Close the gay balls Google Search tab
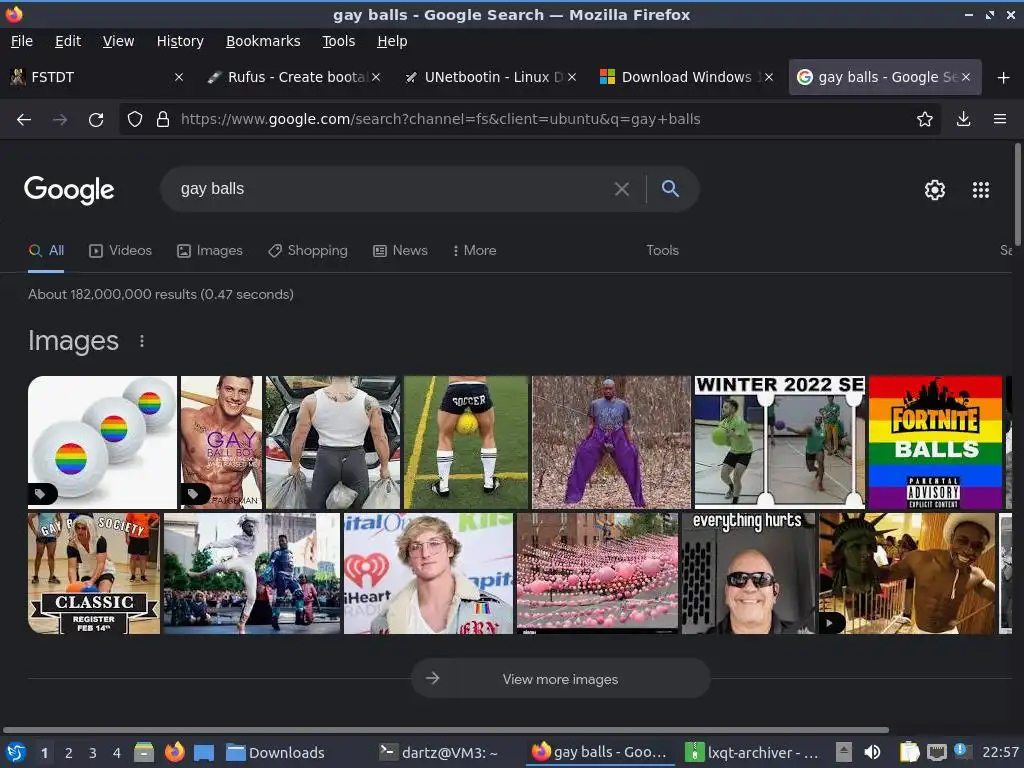1024x768 pixels. [966, 77]
